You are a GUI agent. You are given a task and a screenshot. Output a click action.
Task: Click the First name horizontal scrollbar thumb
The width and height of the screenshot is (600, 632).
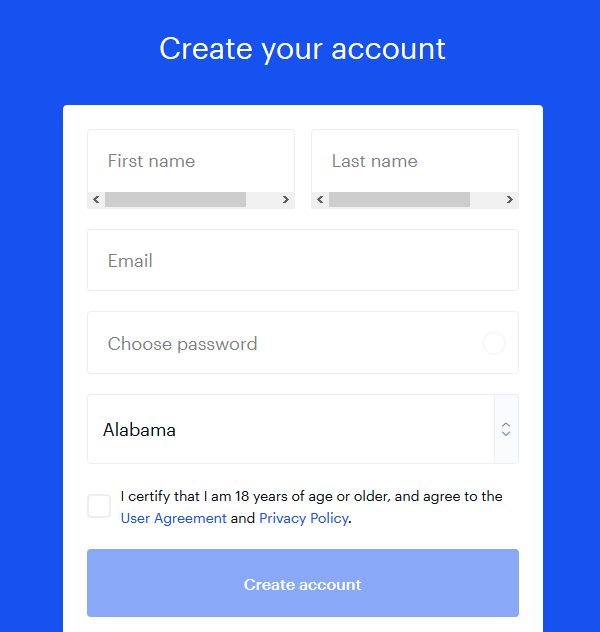pos(175,200)
